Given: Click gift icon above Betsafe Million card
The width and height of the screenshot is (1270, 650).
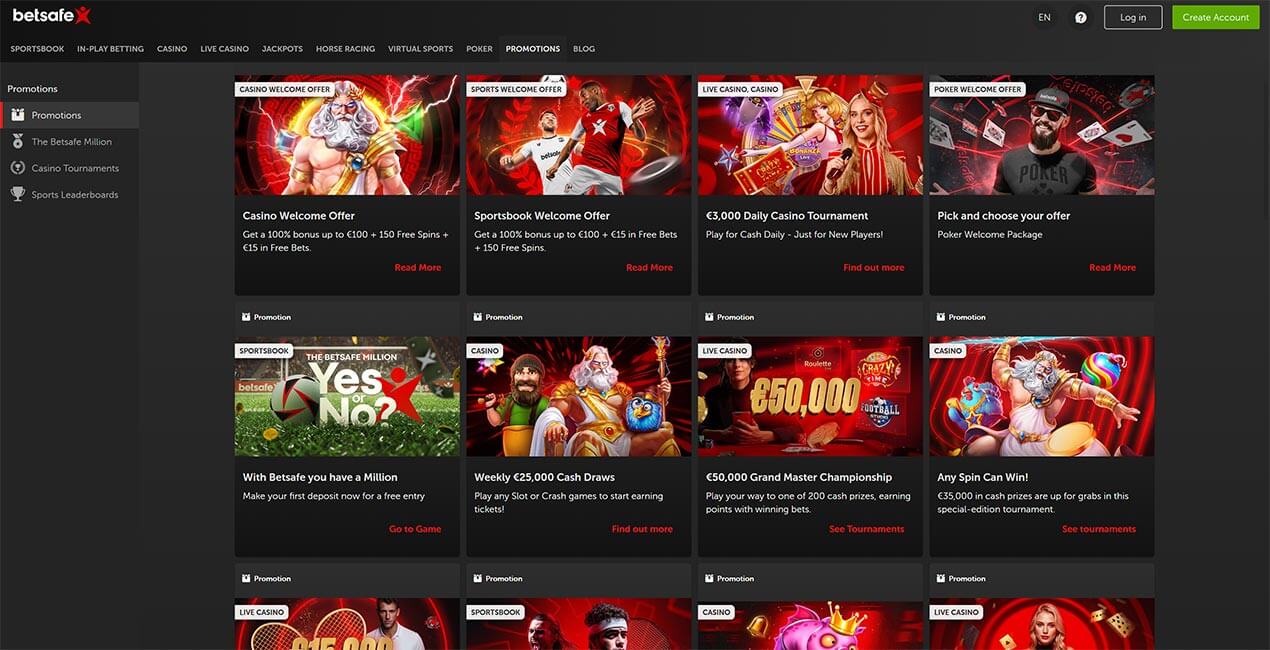Looking at the screenshot, I should [x=247, y=317].
